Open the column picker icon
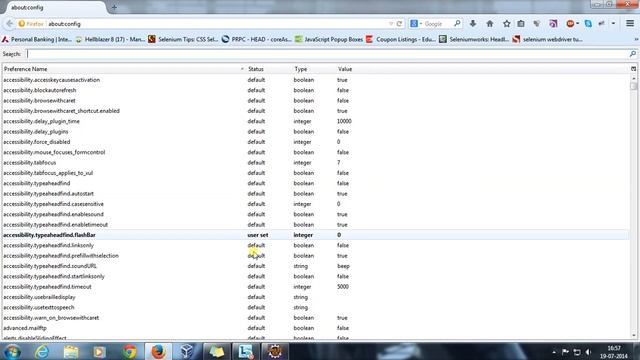 point(633,69)
